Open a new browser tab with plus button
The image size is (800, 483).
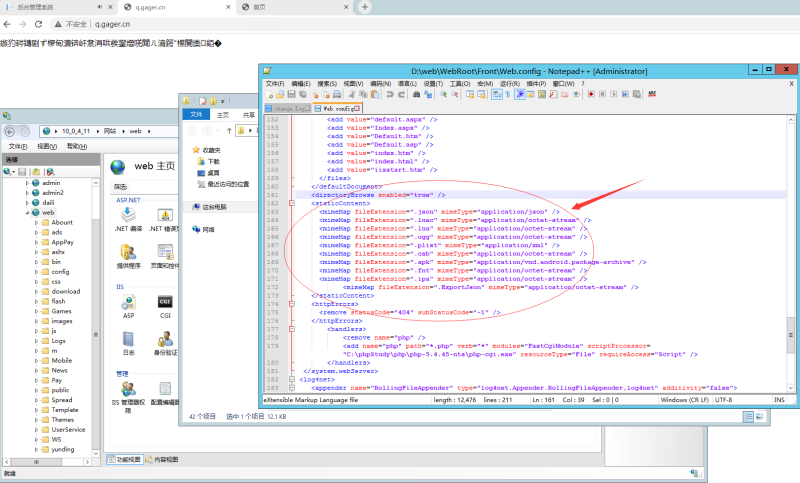pos(365,7)
